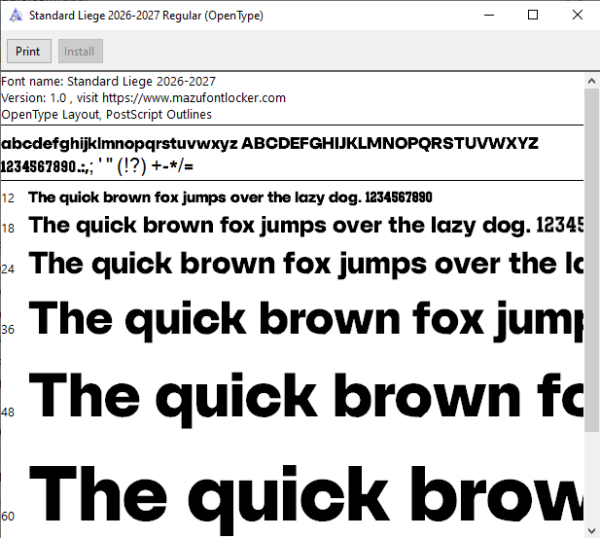Click the Print button

(29, 51)
